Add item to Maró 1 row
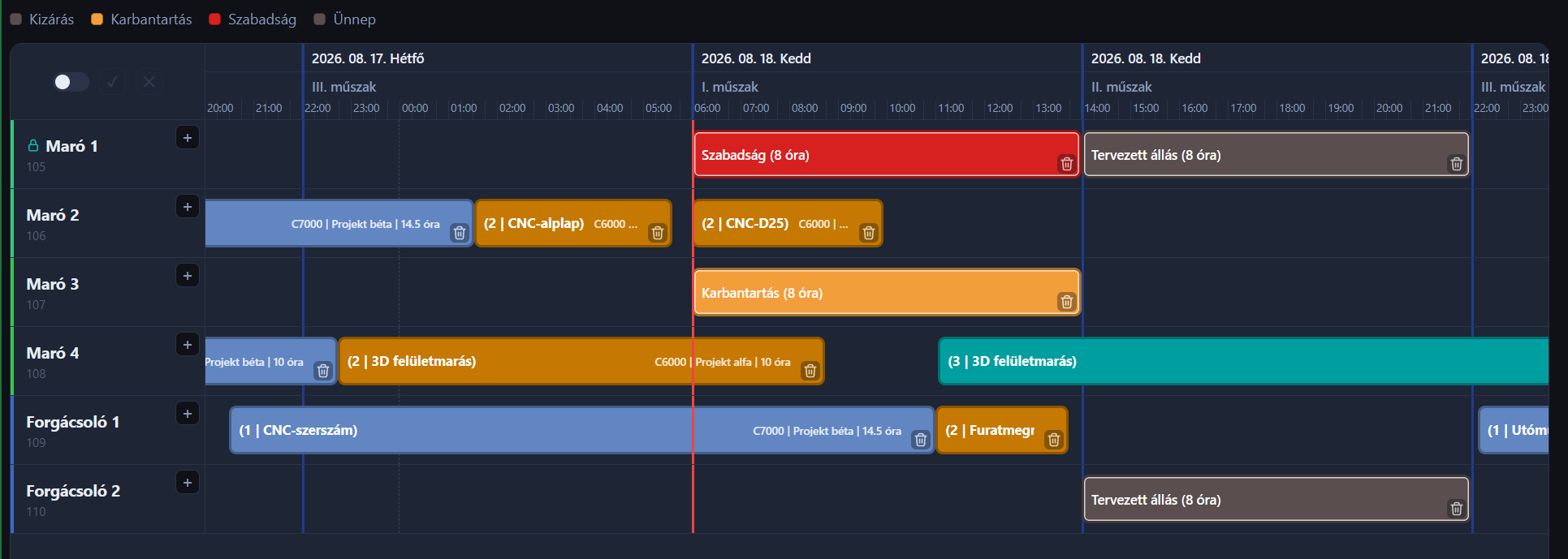The image size is (1568, 559). pos(188,138)
